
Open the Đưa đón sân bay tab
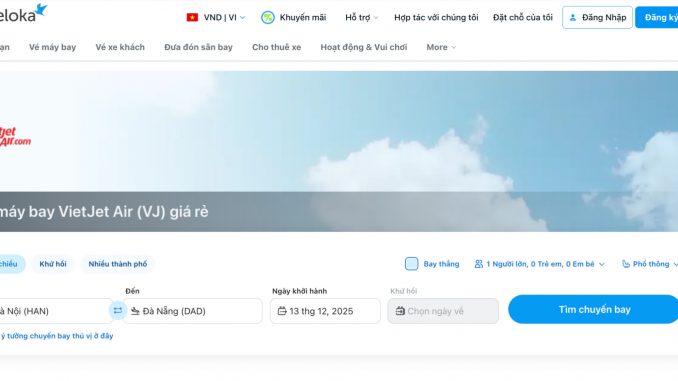tap(198, 47)
